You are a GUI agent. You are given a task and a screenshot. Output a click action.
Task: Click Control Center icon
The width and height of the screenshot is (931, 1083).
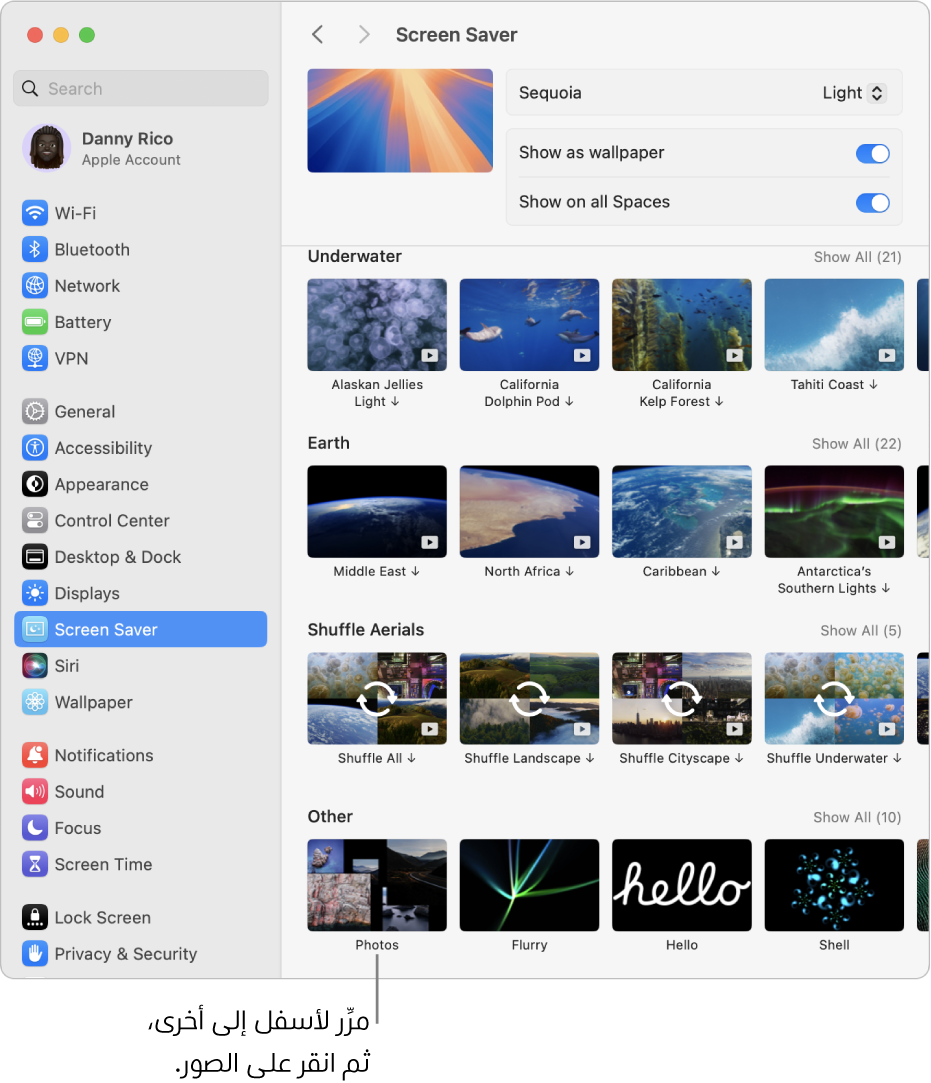[x=35, y=520]
